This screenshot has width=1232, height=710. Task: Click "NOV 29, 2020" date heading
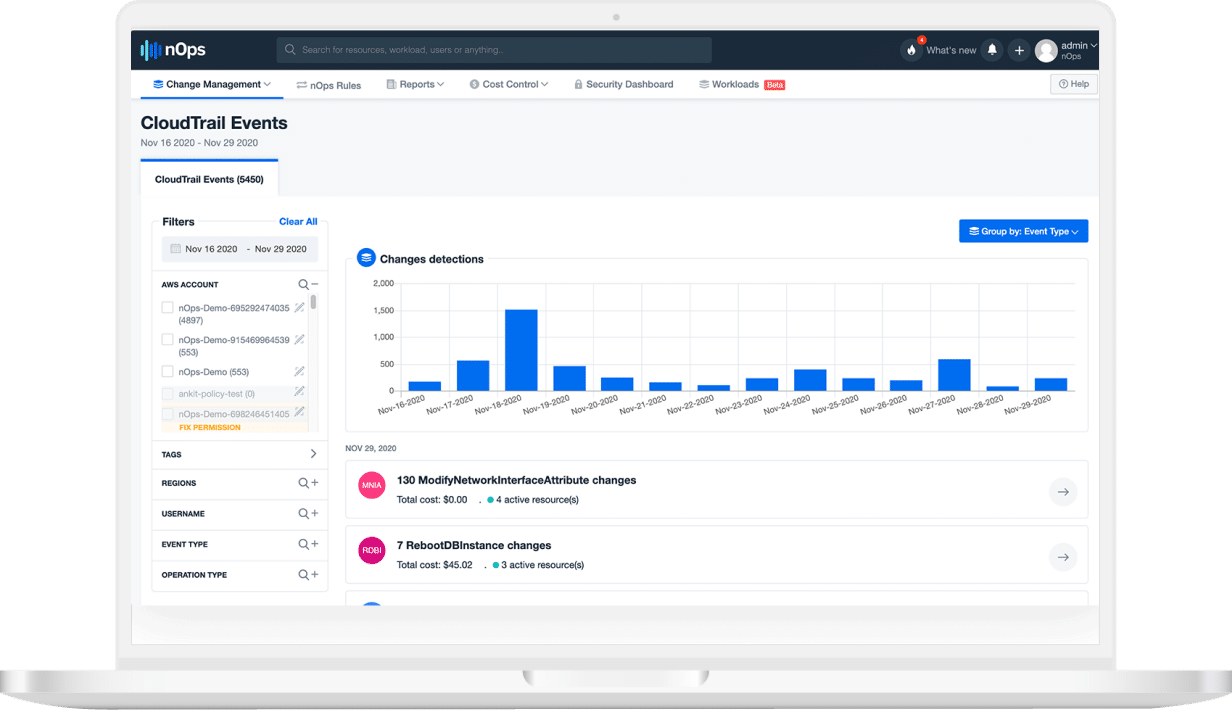click(371, 448)
